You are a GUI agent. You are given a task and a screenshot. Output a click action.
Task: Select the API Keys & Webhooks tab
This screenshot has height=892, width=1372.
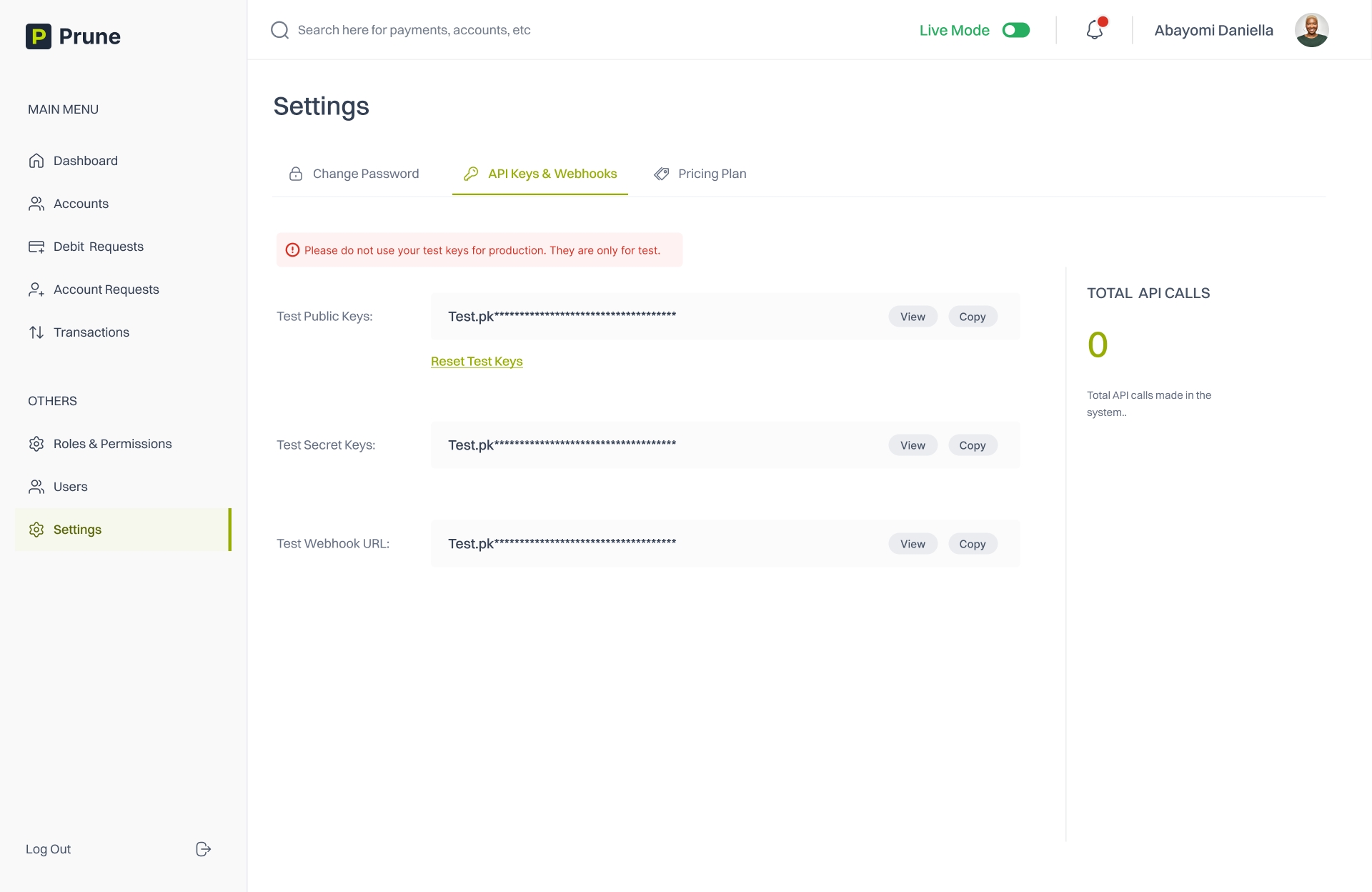tap(540, 174)
